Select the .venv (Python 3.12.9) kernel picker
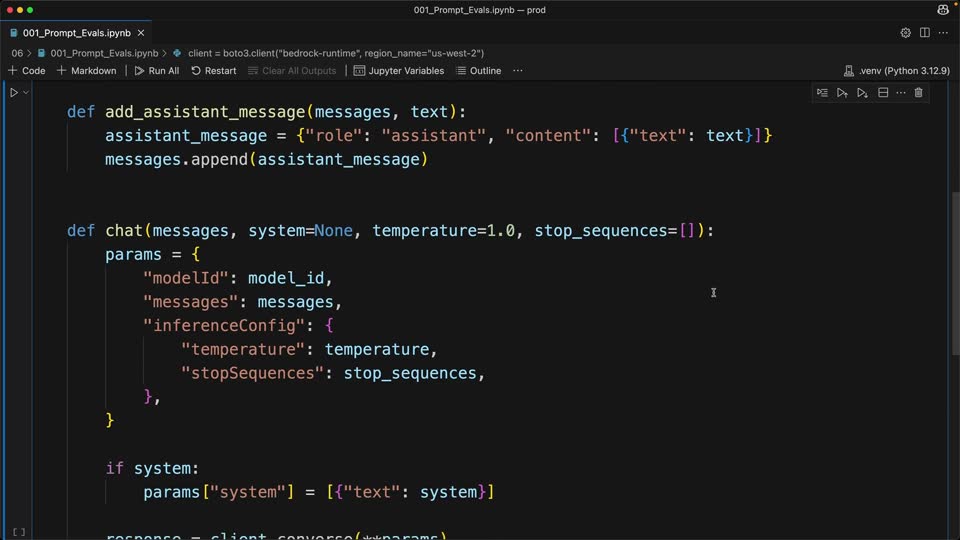960x540 pixels. coord(897,71)
